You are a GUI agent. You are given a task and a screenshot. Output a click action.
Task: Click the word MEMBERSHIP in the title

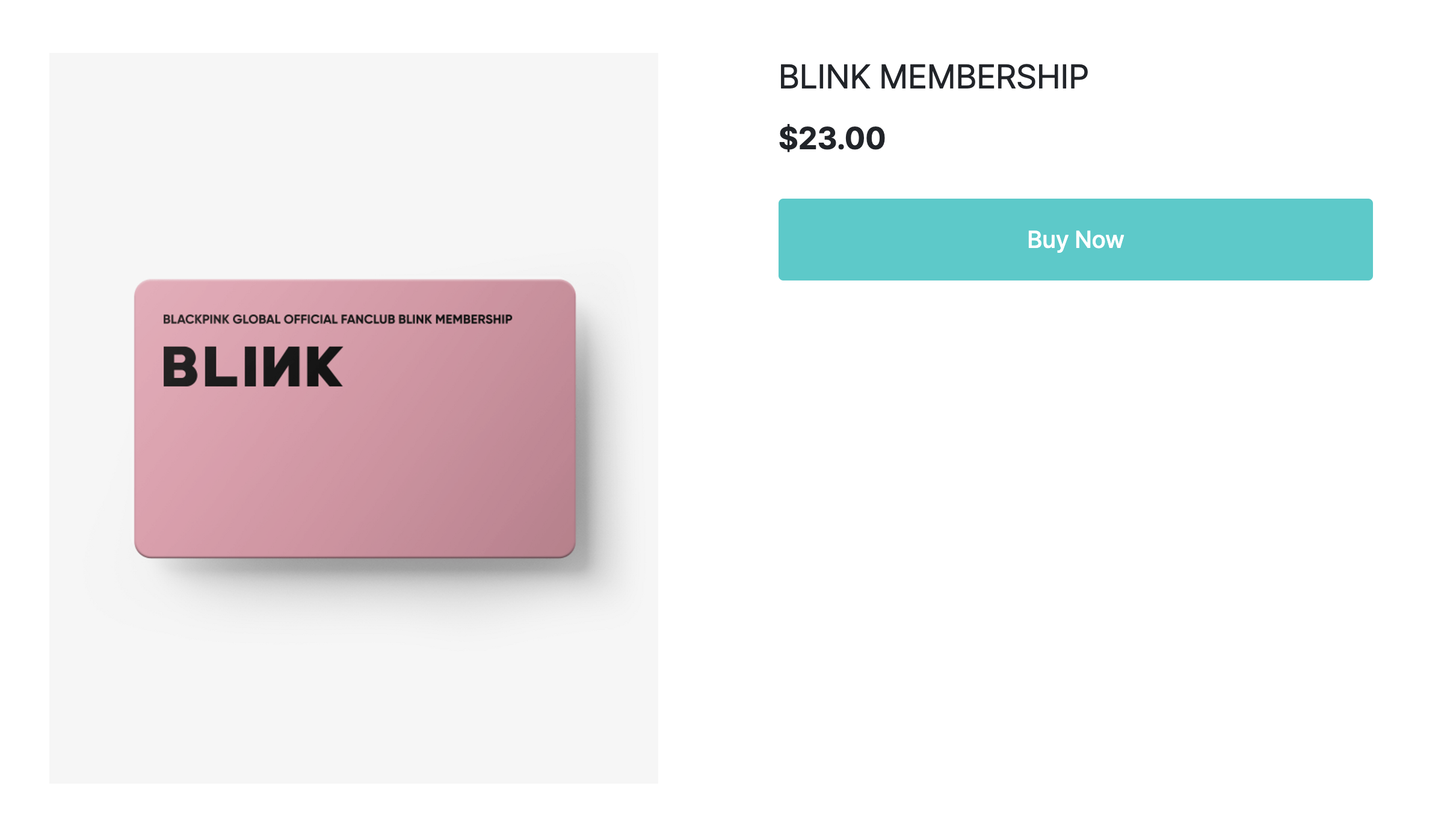click(x=984, y=77)
